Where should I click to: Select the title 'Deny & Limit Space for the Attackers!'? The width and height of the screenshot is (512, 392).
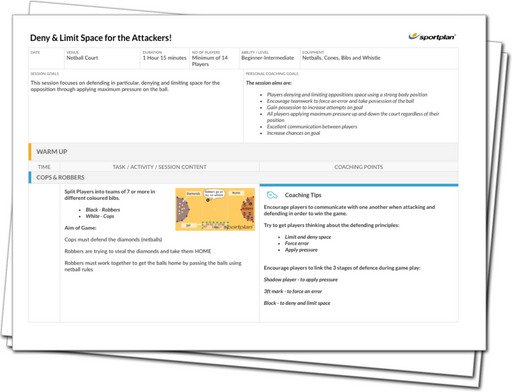coord(101,38)
